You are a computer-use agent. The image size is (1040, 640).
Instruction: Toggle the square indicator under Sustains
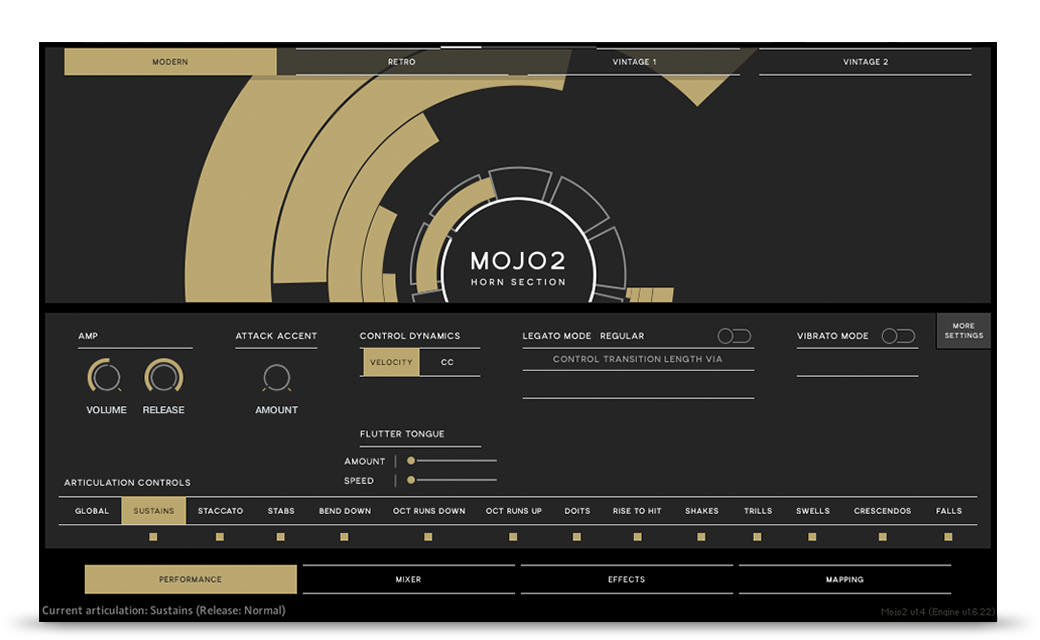(153, 537)
